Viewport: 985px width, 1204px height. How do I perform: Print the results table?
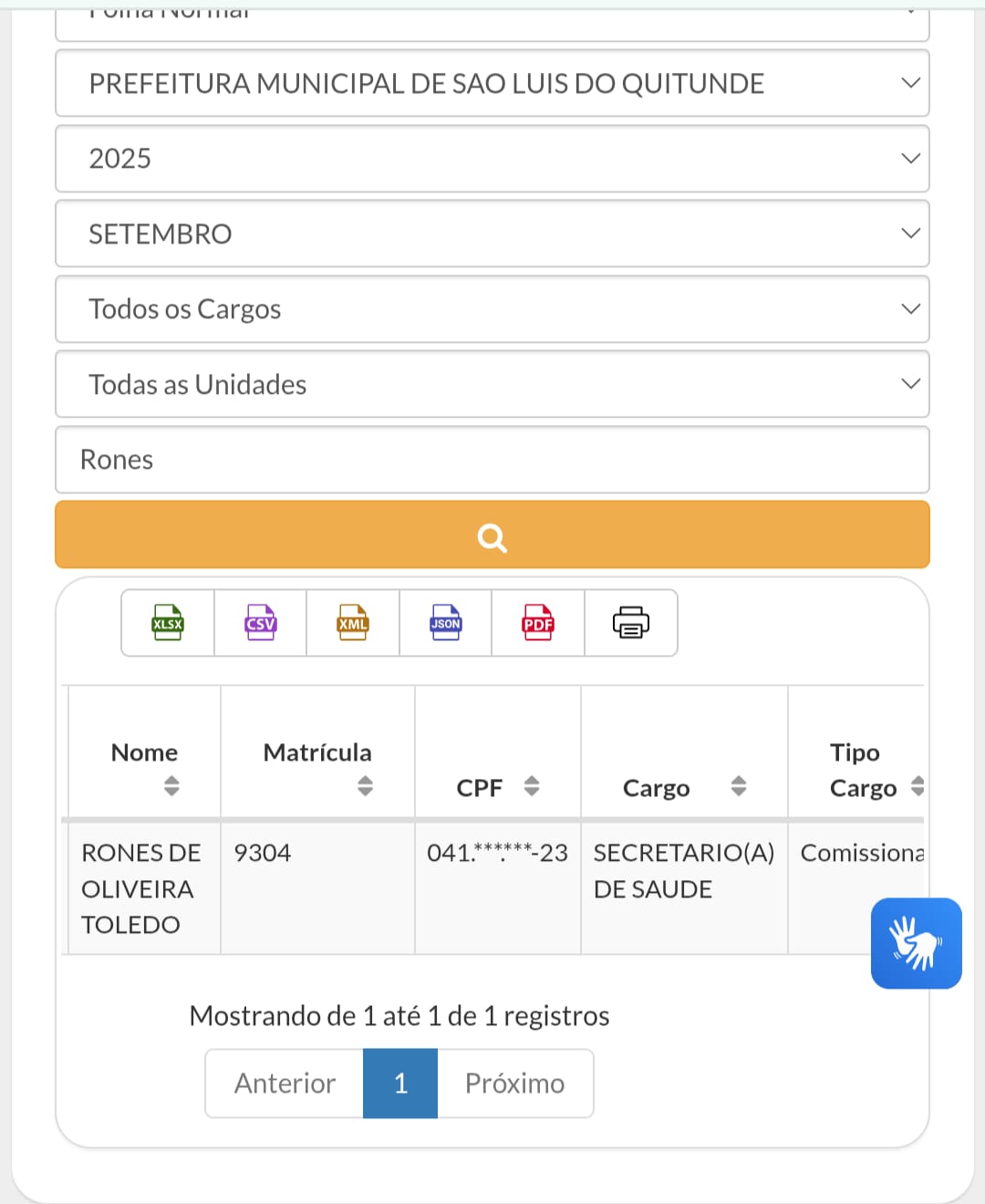(x=630, y=623)
